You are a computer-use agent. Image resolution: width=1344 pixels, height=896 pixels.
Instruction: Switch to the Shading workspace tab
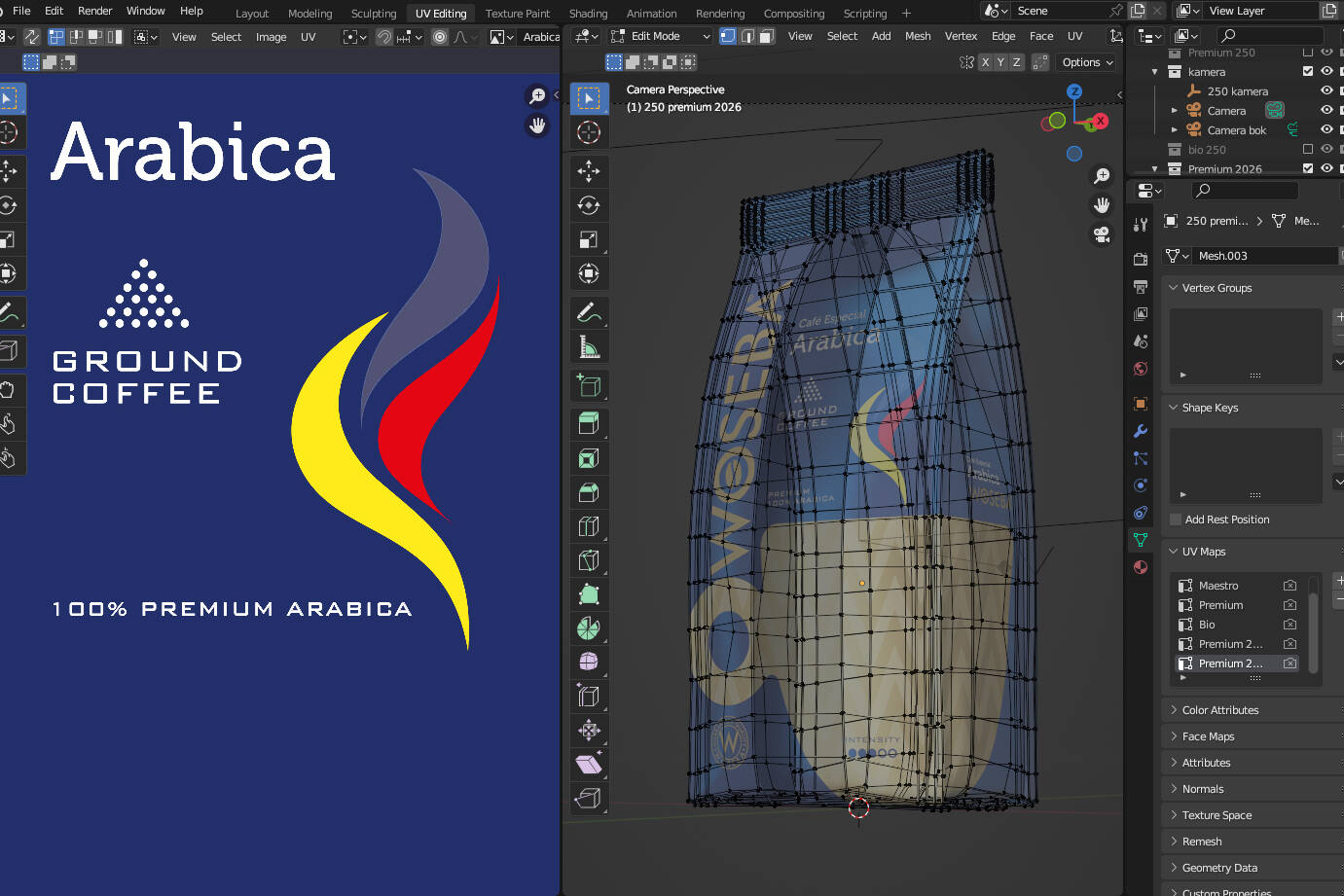588,14
